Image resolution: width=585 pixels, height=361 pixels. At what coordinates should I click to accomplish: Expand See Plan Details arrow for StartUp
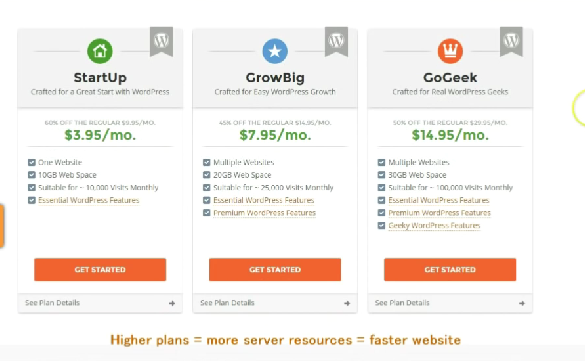172,303
